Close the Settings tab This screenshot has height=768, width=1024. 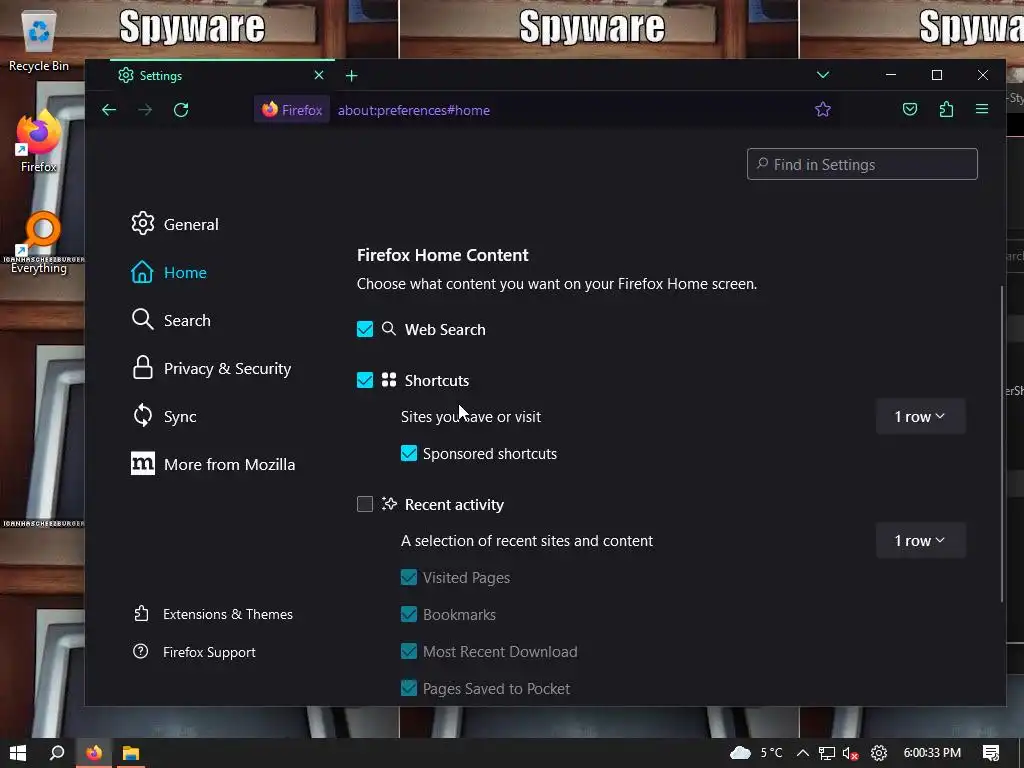pos(319,75)
